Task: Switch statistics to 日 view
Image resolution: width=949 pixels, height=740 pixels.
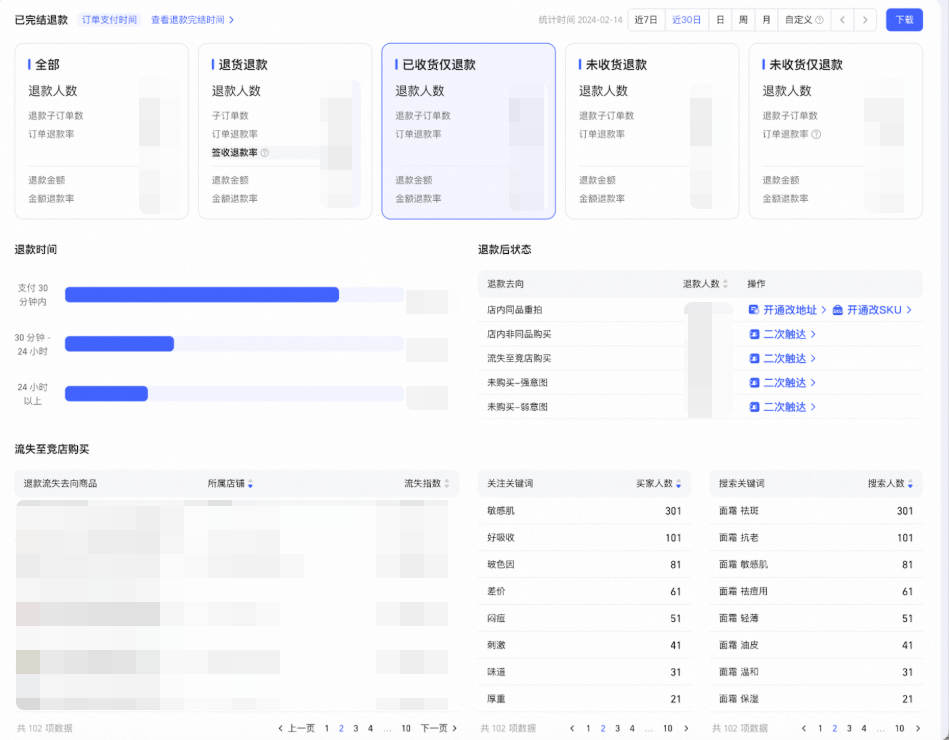Action: [x=720, y=20]
